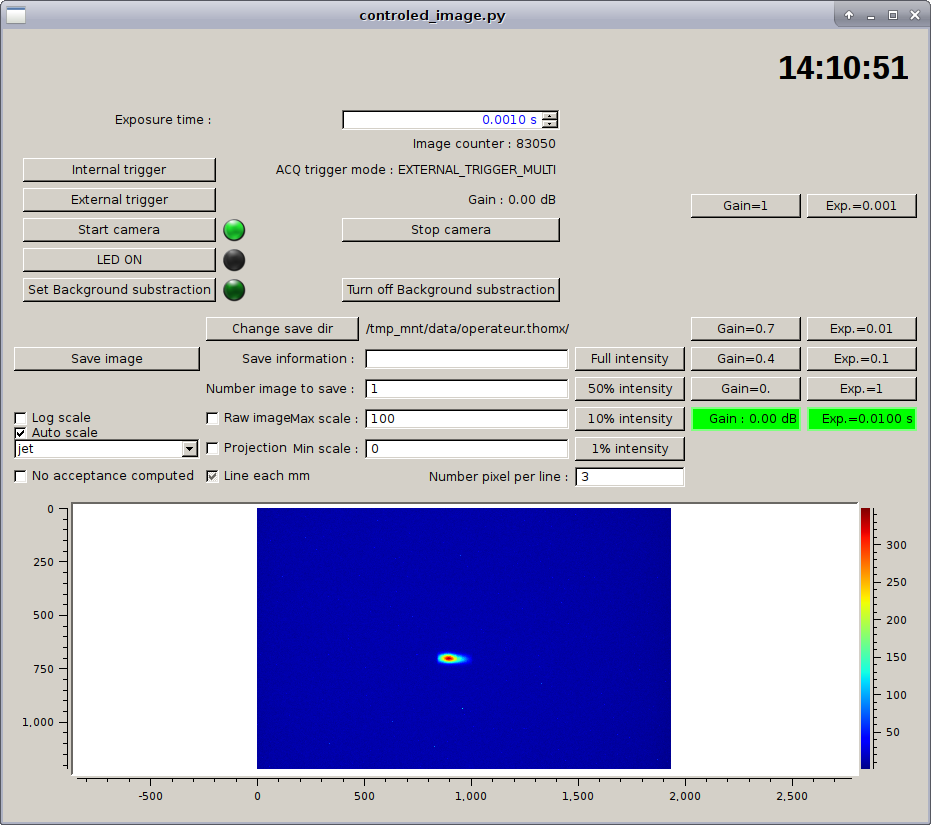Click the Background subtraction indicator light
Viewport: 931px width, 825px height.
[x=234, y=290]
